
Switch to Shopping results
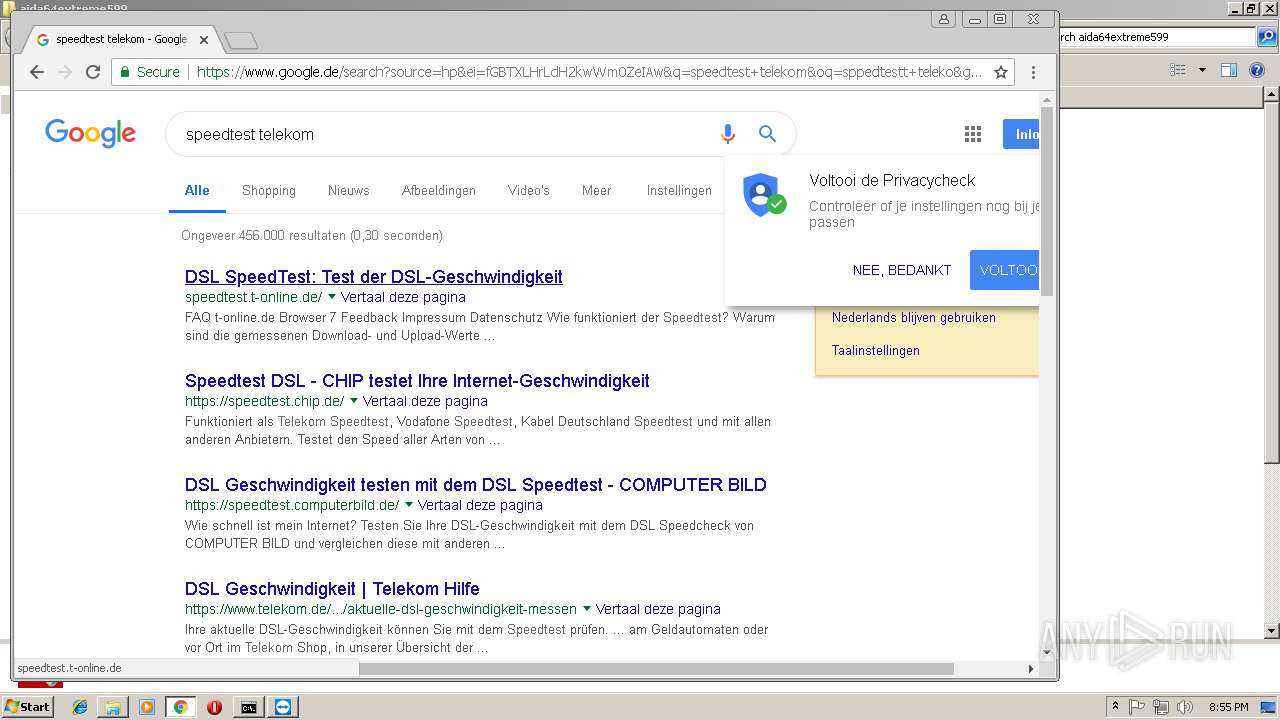click(269, 190)
